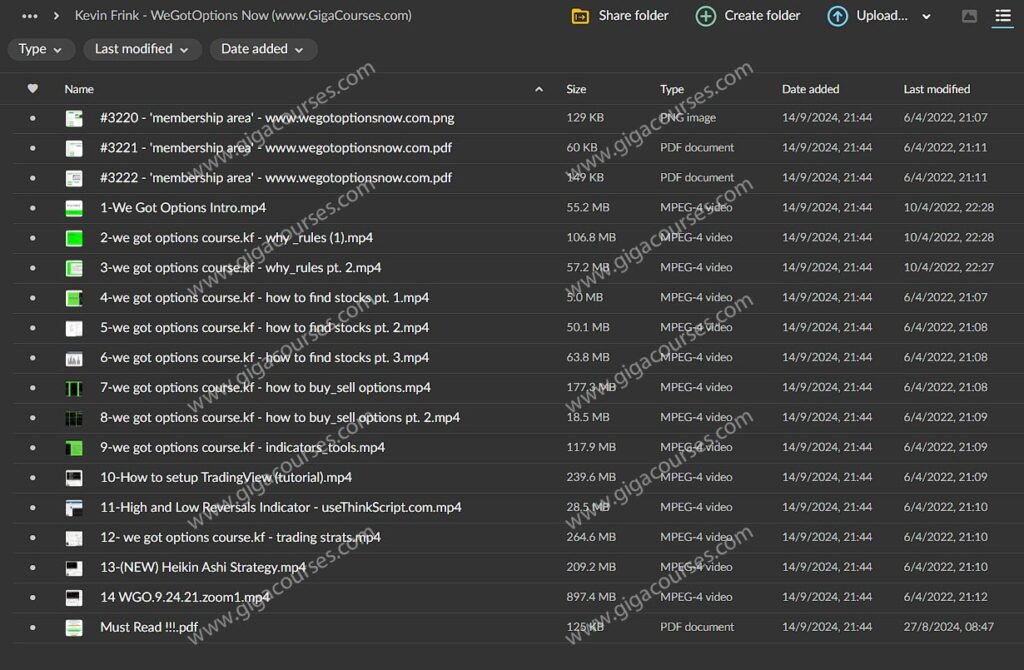
Task: Open the Type filter dropdown
Action: click(40, 49)
